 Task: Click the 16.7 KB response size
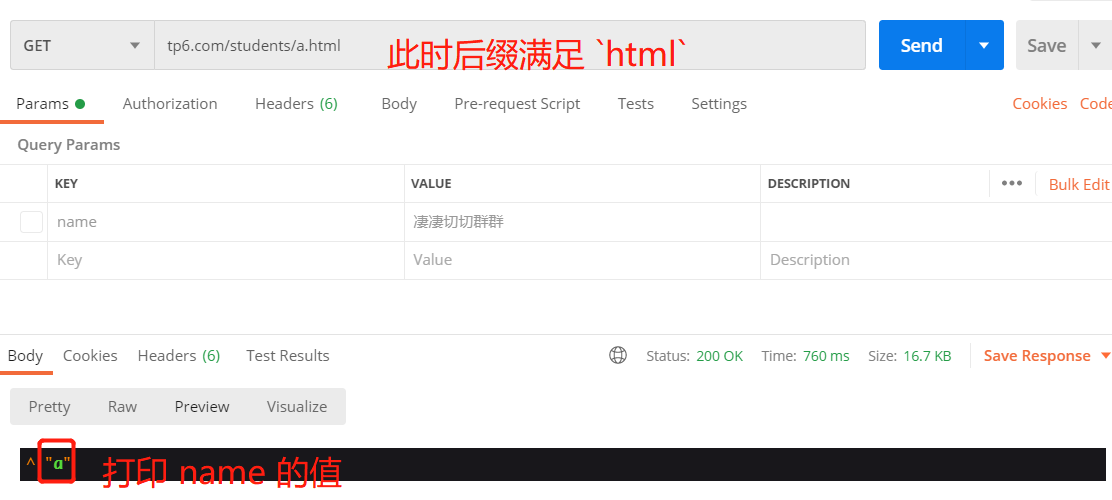[928, 356]
